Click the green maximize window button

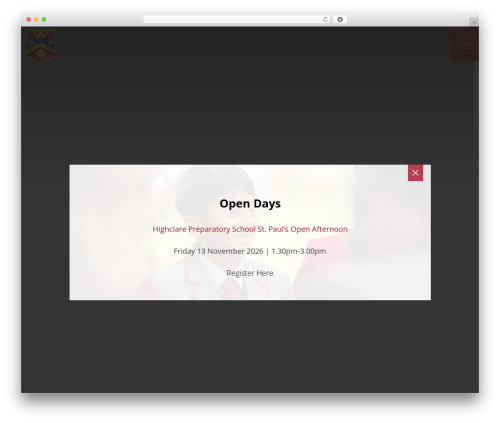point(44,20)
